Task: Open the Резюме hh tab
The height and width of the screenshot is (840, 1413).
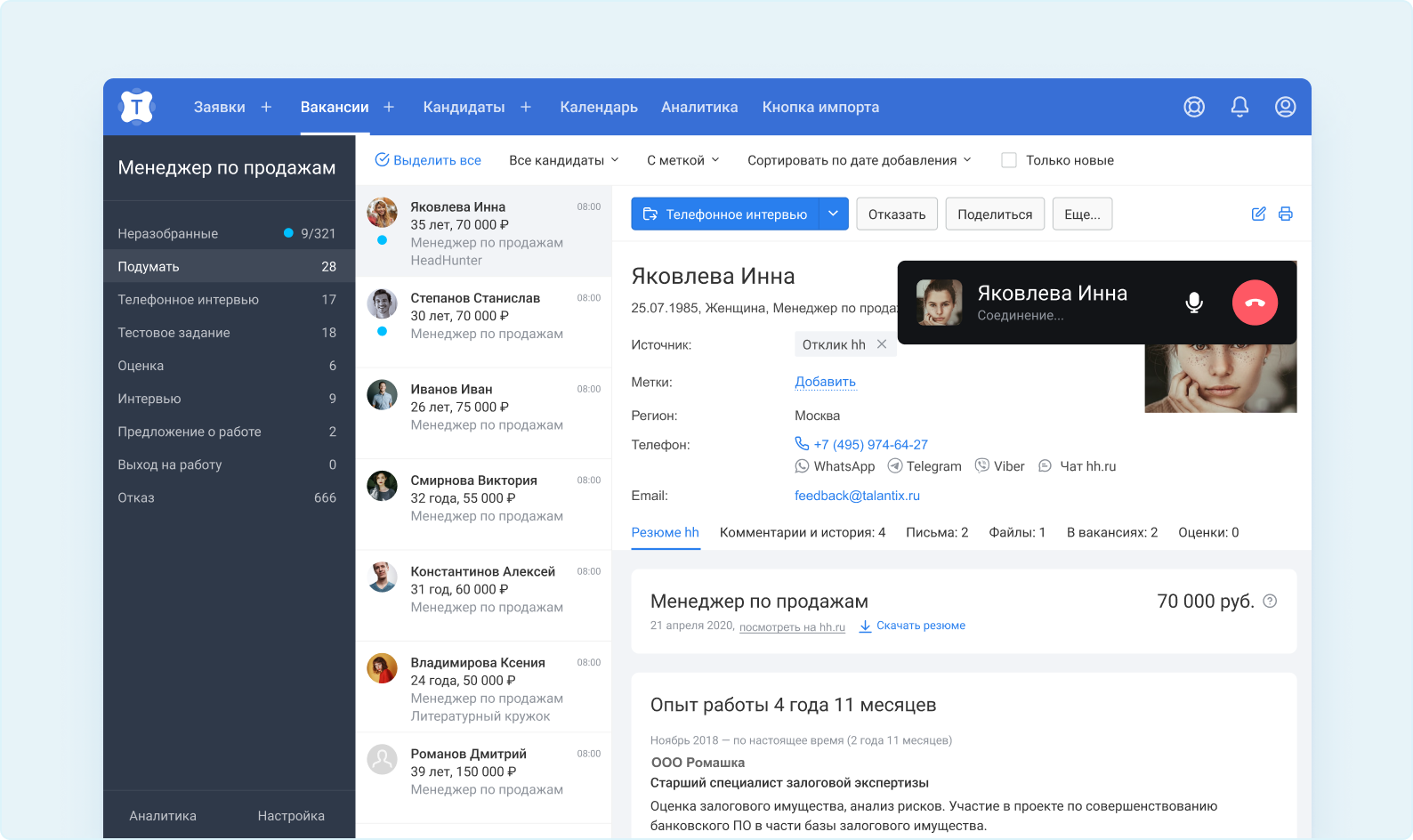Action: pyautogui.click(x=666, y=532)
